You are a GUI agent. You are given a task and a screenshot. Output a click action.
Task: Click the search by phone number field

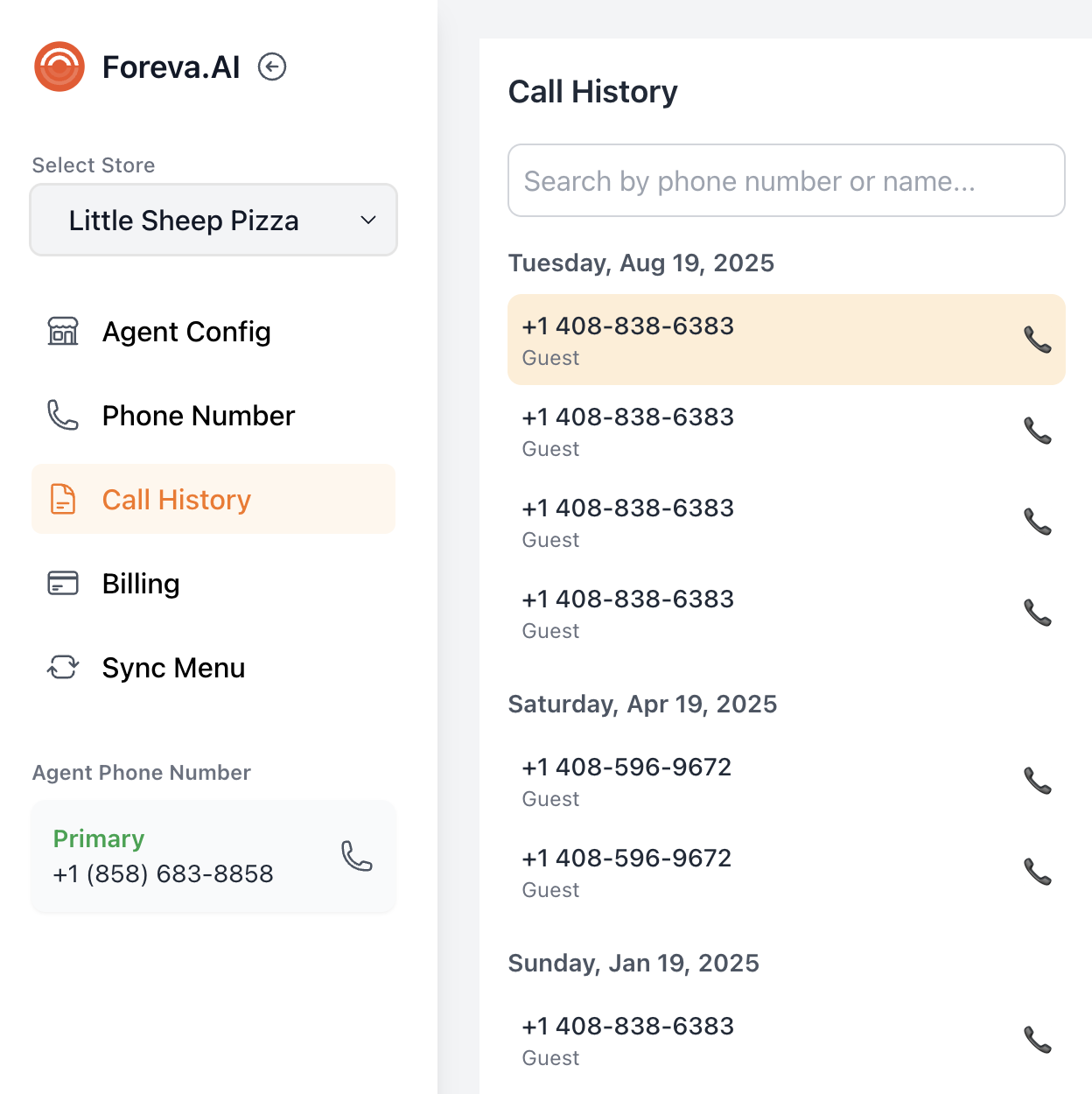(x=786, y=180)
